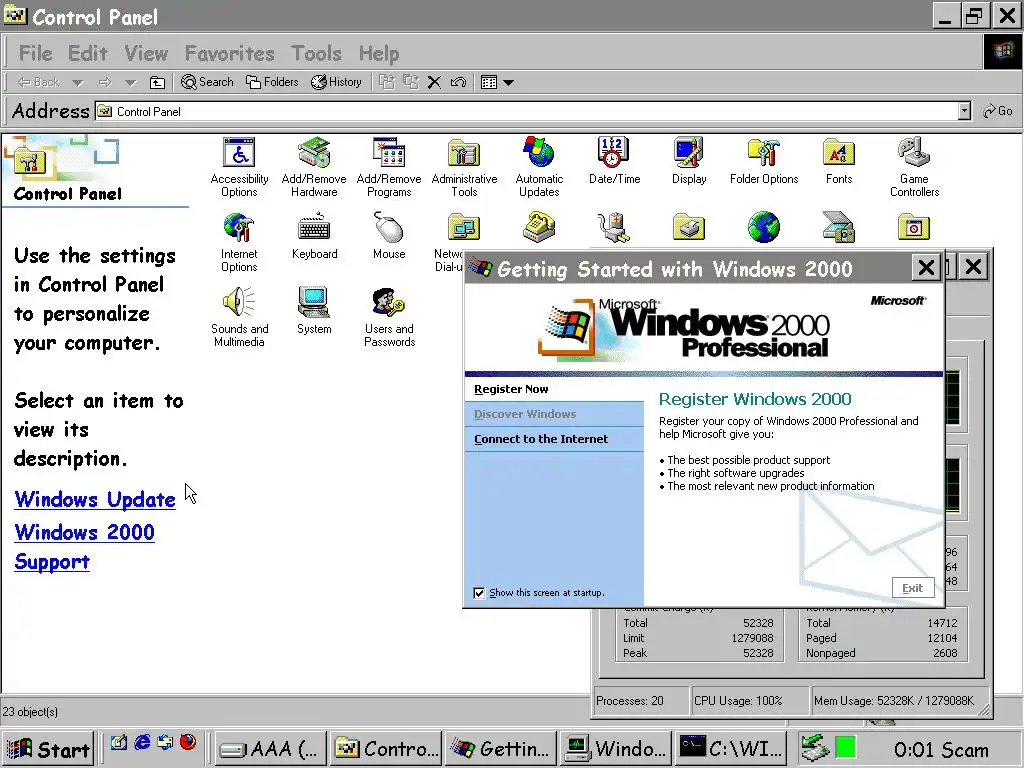The image size is (1024, 768).
Task: Select the printers folder icon
Action: 689,227
